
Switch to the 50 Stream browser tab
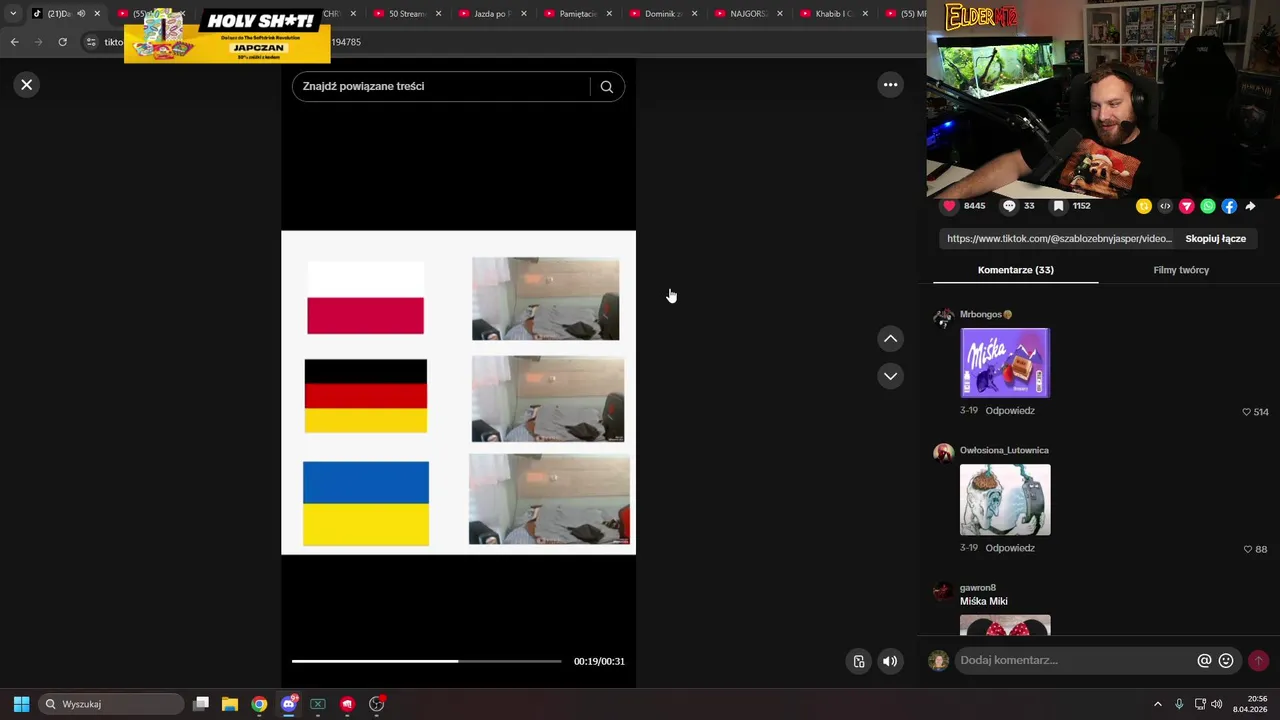click(x=407, y=14)
